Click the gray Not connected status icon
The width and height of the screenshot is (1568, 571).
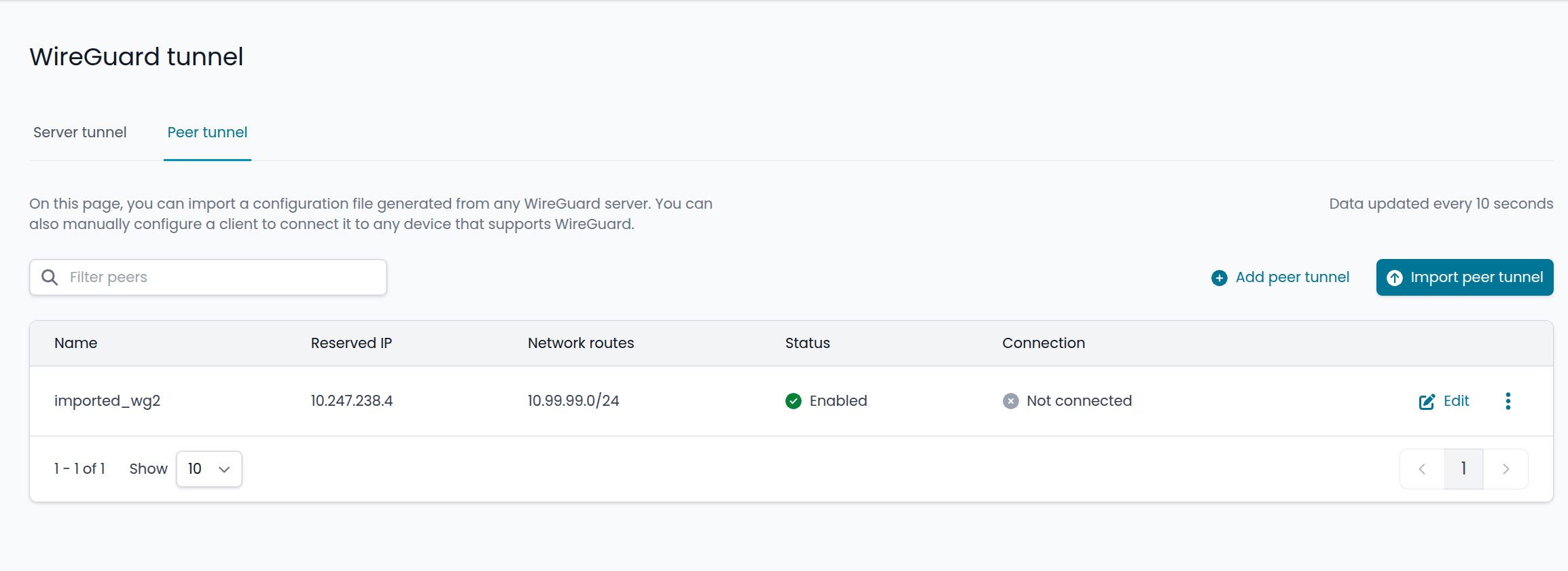[x=1011, y=401]
